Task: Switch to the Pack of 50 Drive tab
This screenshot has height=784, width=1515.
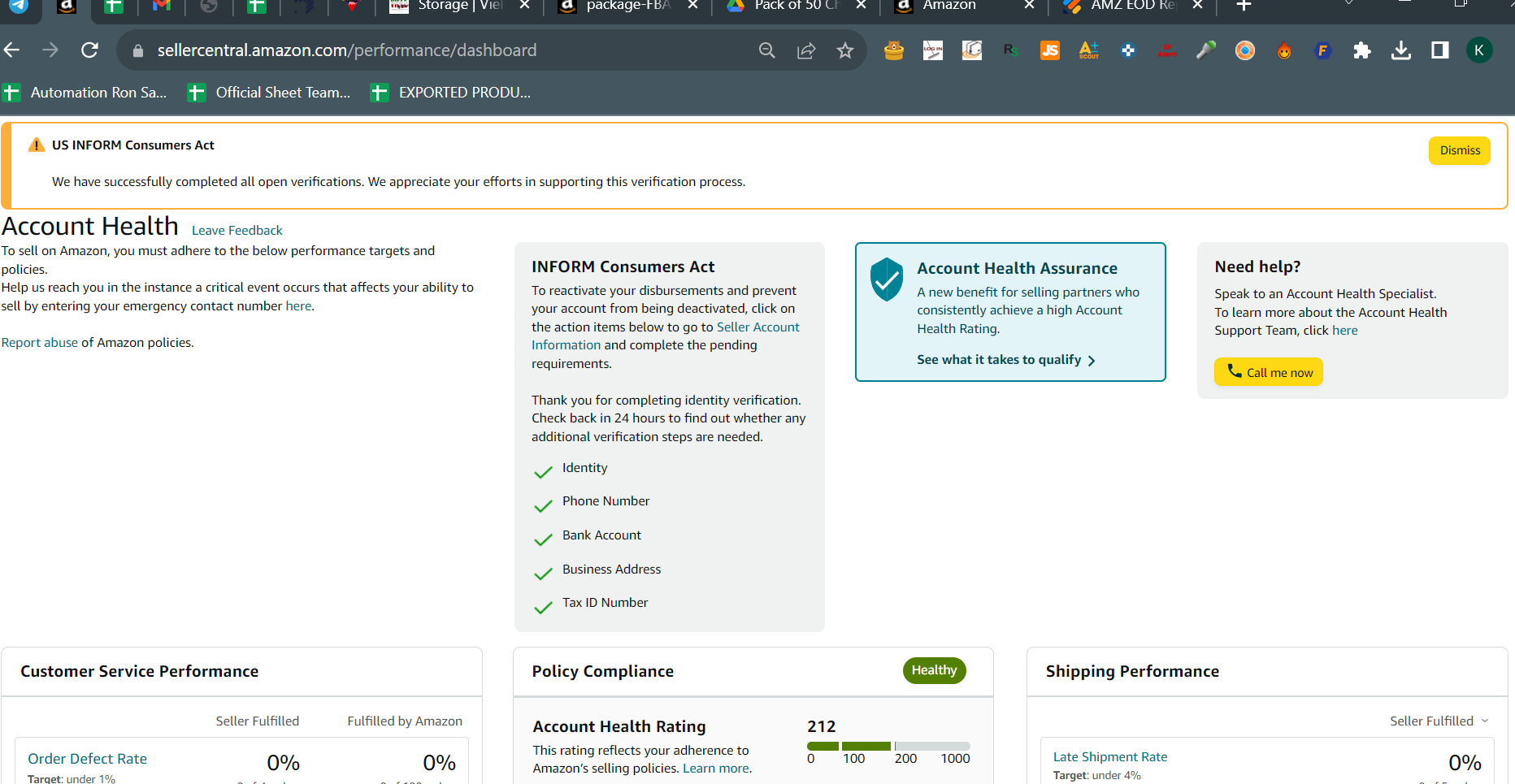Action: [x=797, y=6]
